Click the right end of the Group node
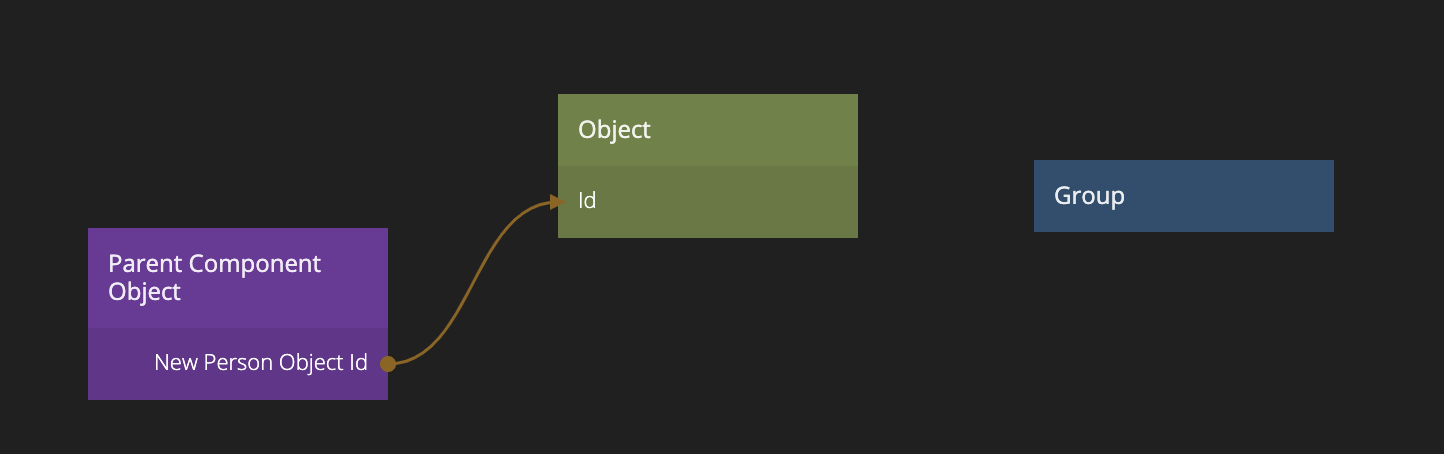The width and height of the screenshot is (1444, 454). (1310, 196)
